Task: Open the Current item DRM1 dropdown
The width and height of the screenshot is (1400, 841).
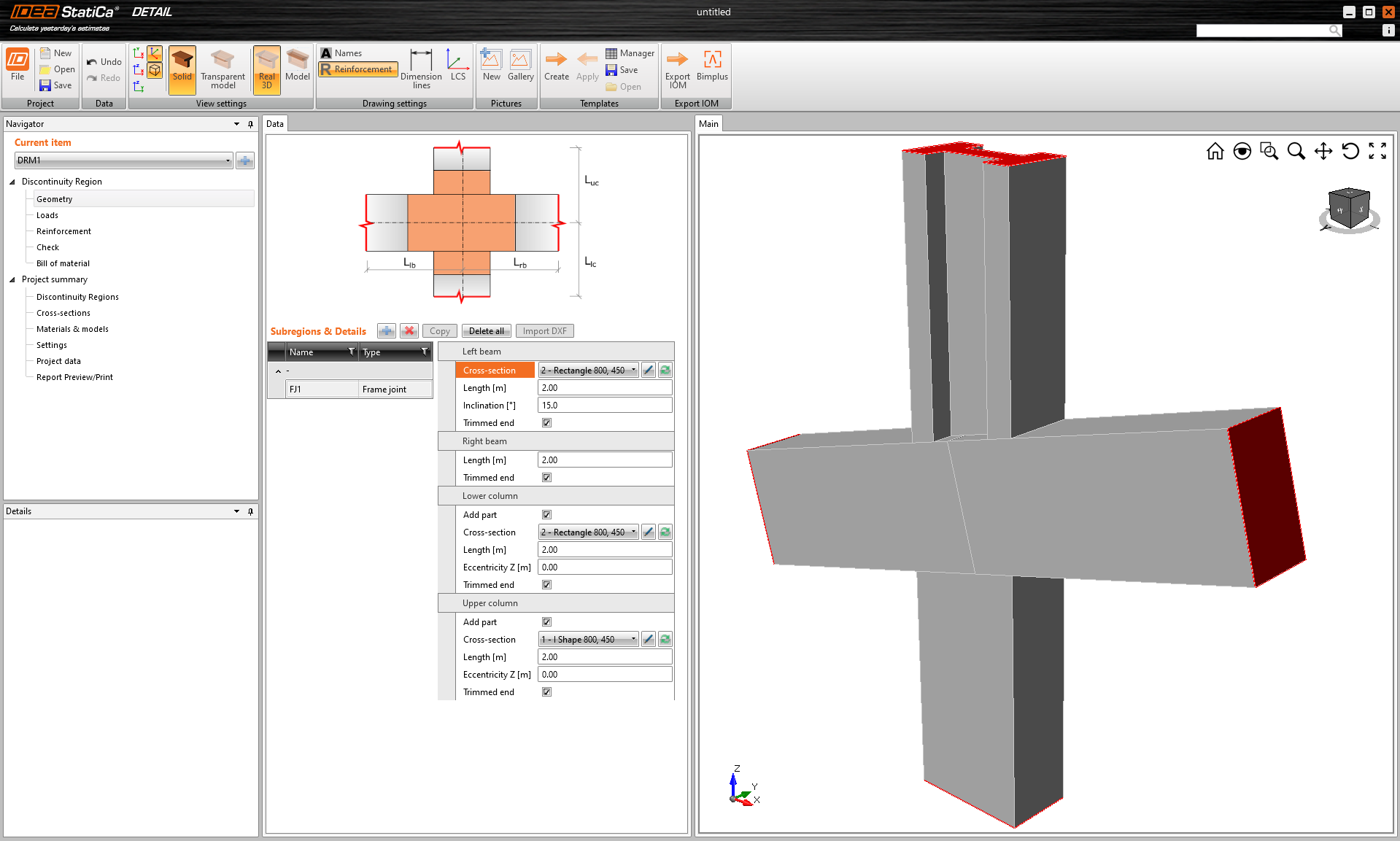Action: point(123,160)
